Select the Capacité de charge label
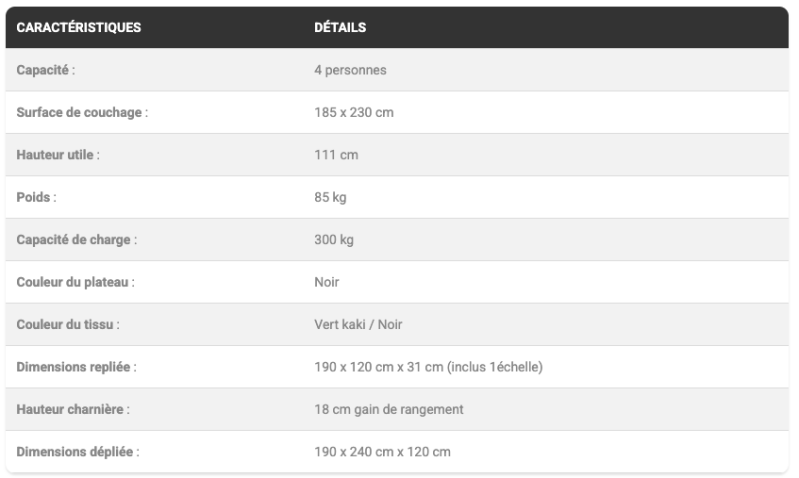The image size is (799, 478). (x=77, y=240)
